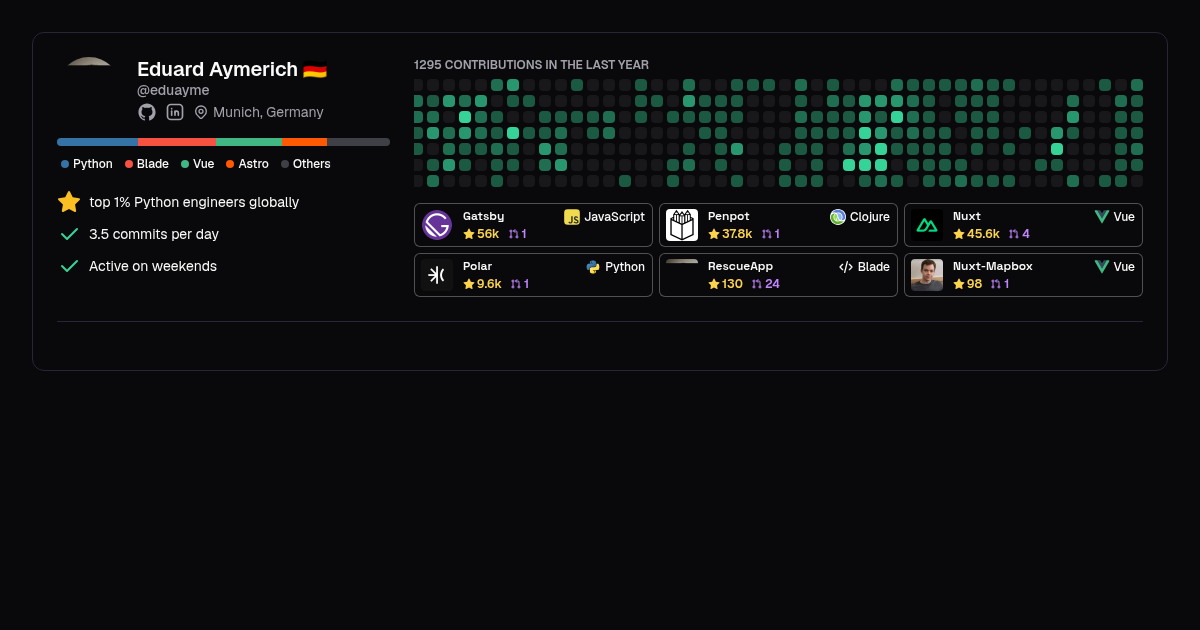Select the blue Python segment of the language bar
This screenshot has height=630, width=1200.
pos(97,142)
